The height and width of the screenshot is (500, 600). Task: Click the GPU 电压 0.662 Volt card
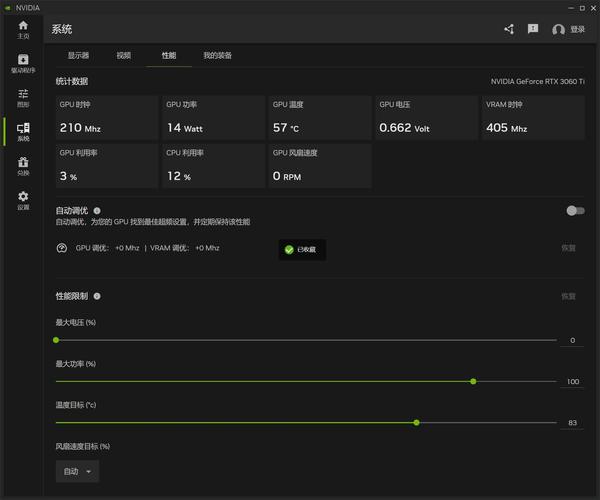[x=427, y=118]
